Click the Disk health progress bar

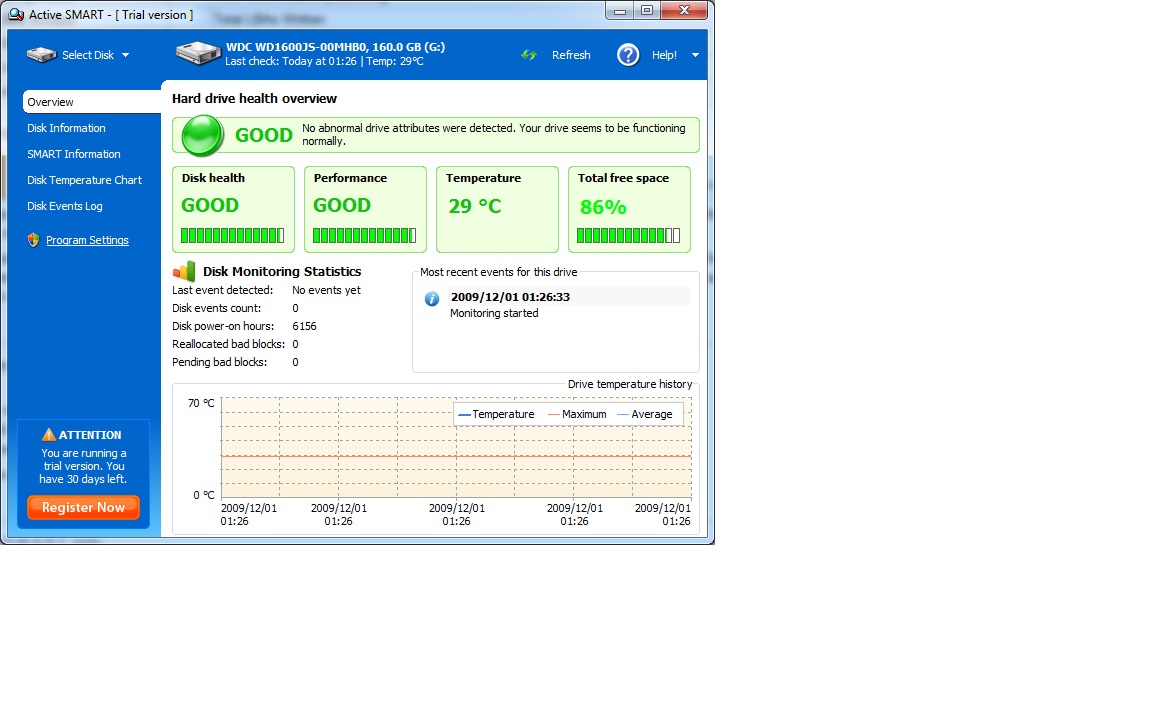[232, 236]
